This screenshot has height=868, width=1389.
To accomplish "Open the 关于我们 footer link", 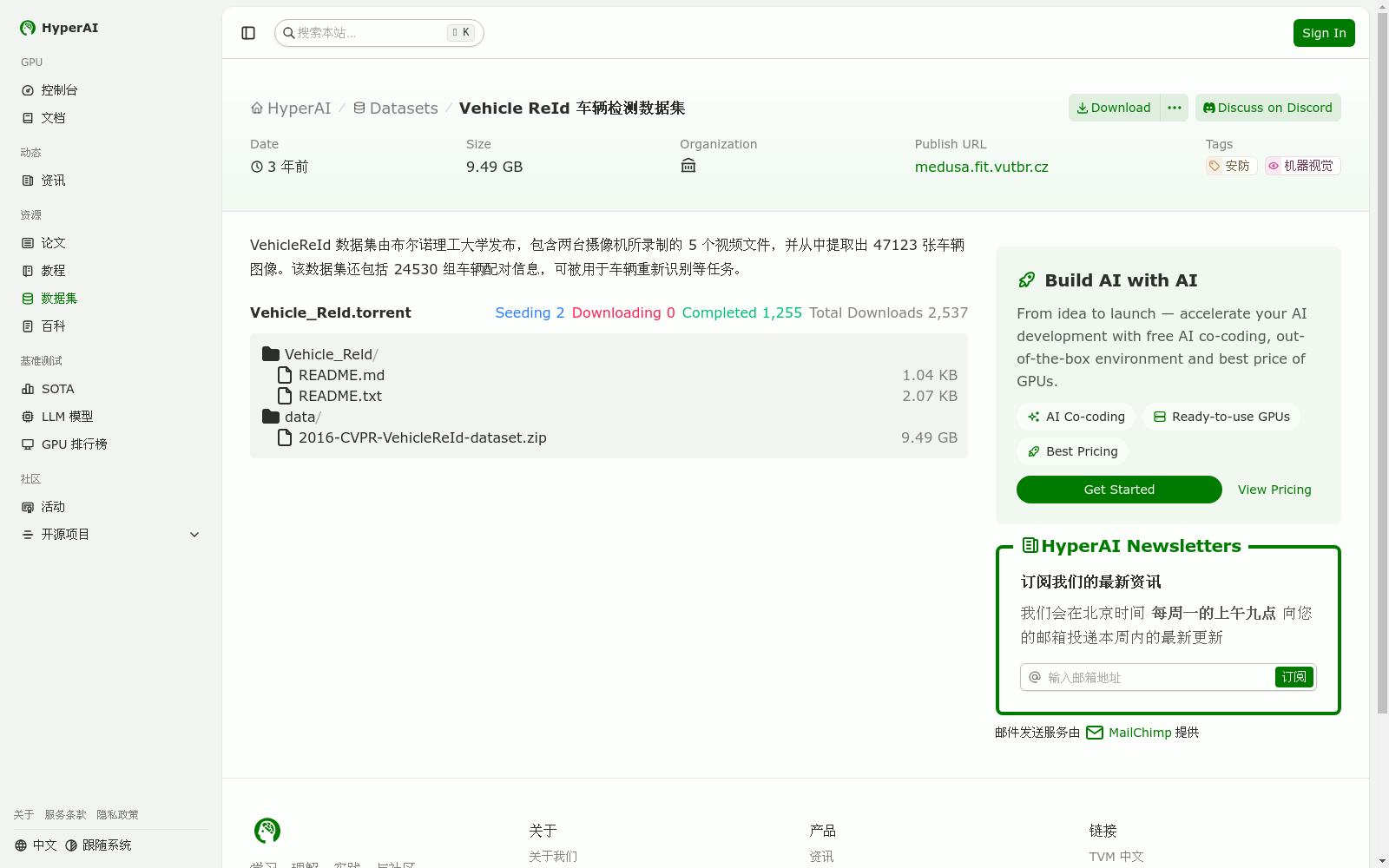I will 553,857.
